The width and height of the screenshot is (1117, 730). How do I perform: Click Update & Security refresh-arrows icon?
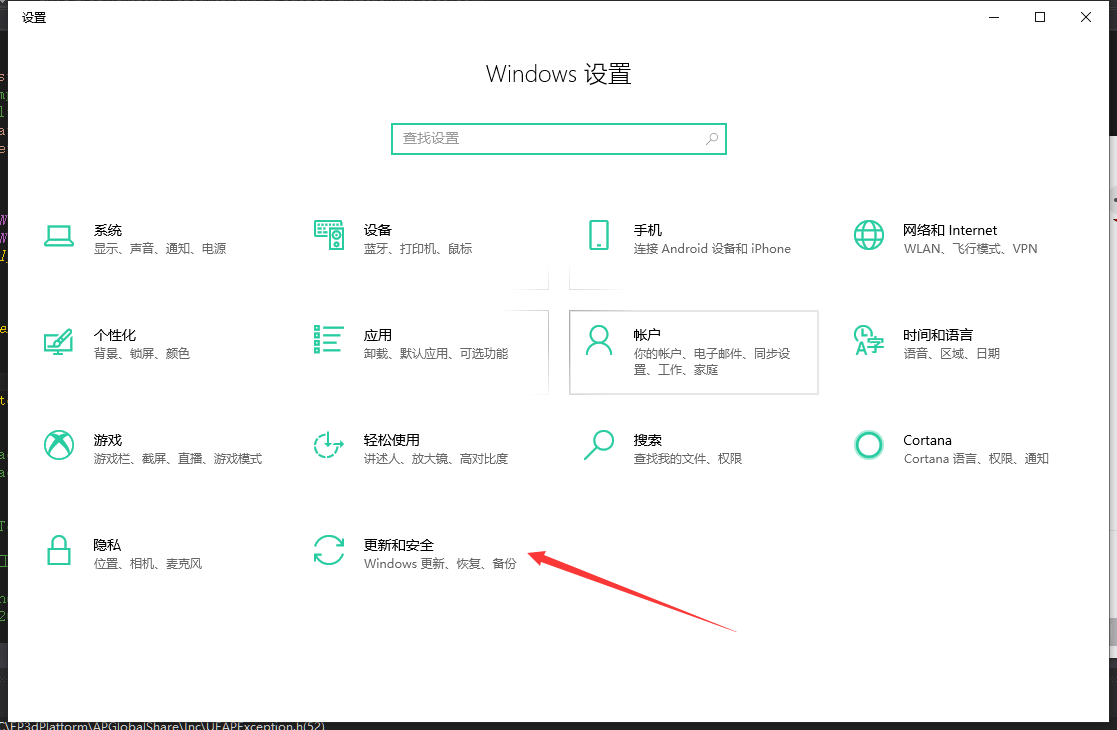tap(328, 550)
